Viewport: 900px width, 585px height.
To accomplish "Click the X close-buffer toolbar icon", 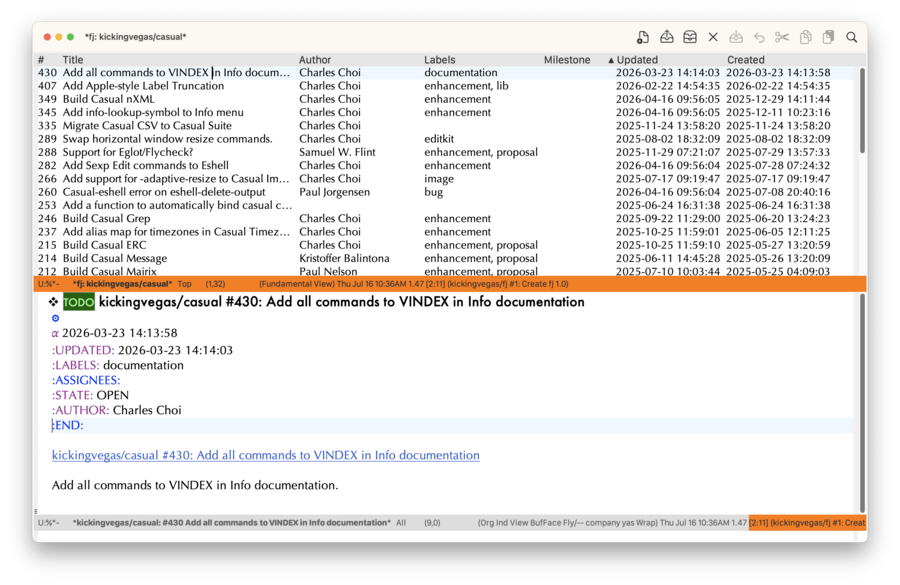I will (x=713, y=37).
